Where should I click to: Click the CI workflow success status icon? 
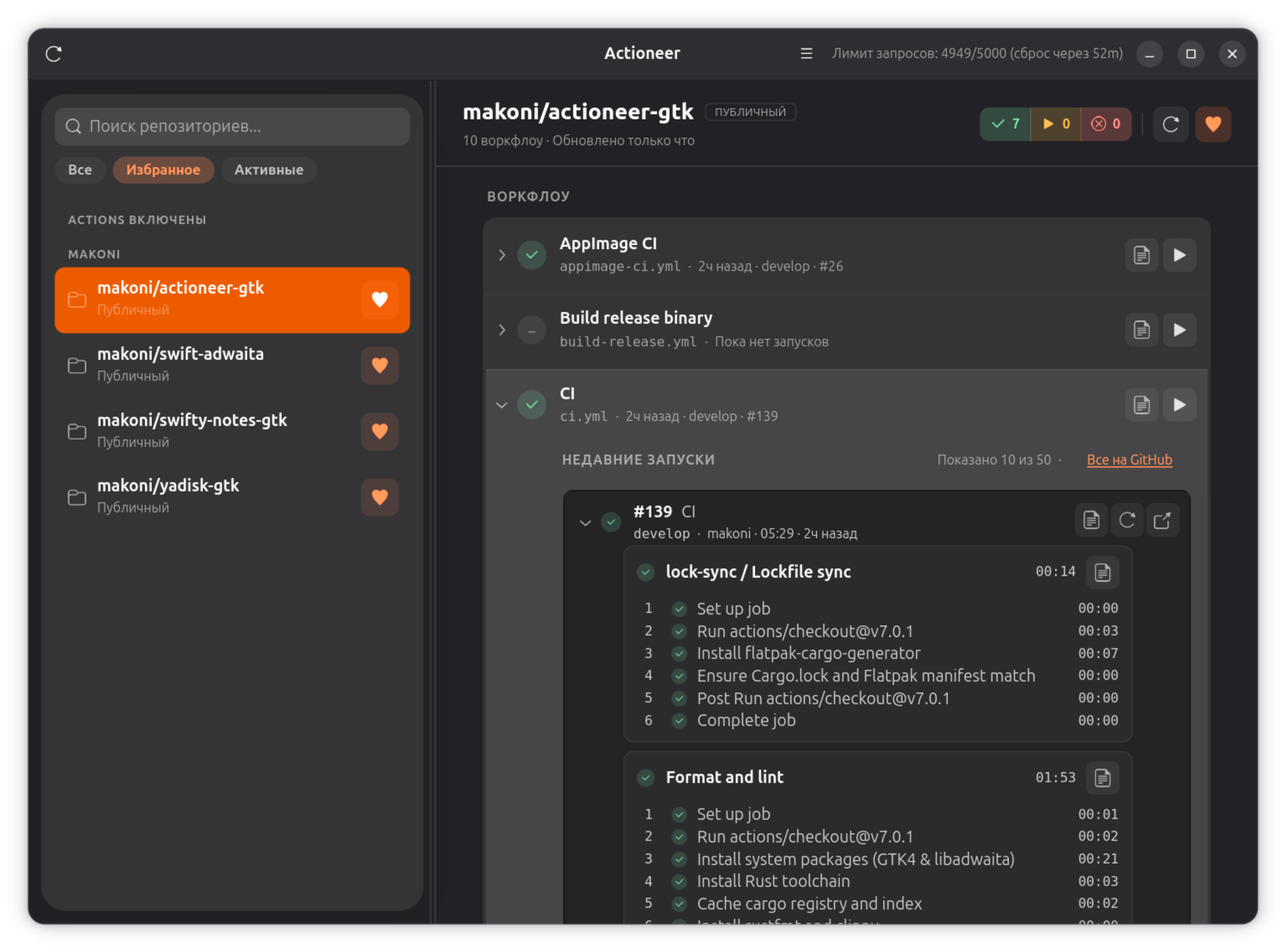531,404
